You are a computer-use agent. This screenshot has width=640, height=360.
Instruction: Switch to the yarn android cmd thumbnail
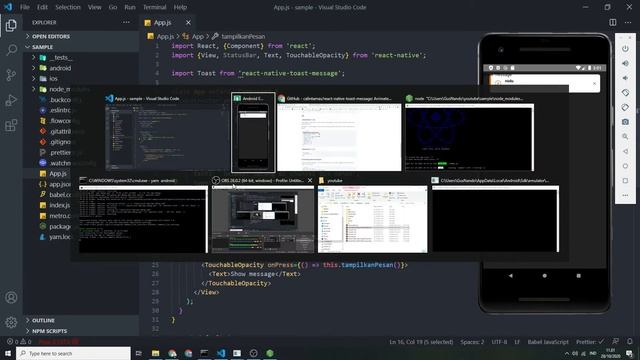(143, 215)
